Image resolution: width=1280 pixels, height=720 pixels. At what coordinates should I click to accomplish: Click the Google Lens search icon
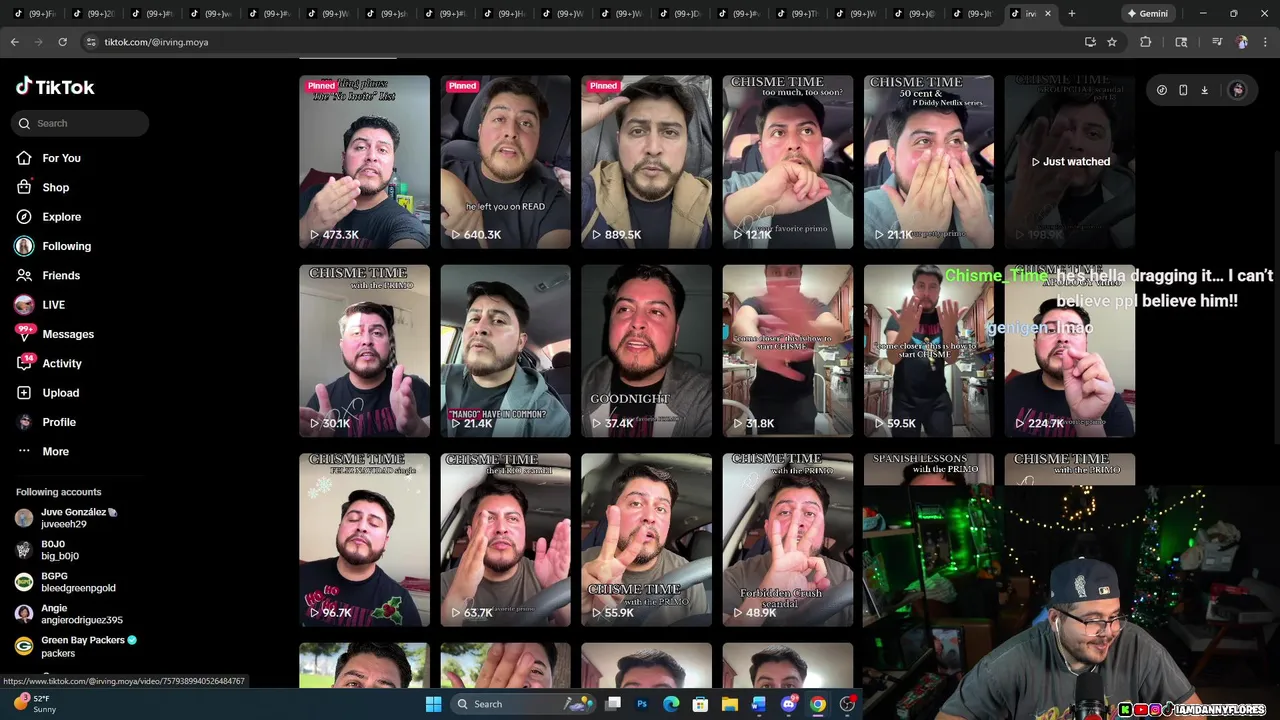pos(1181,42)
